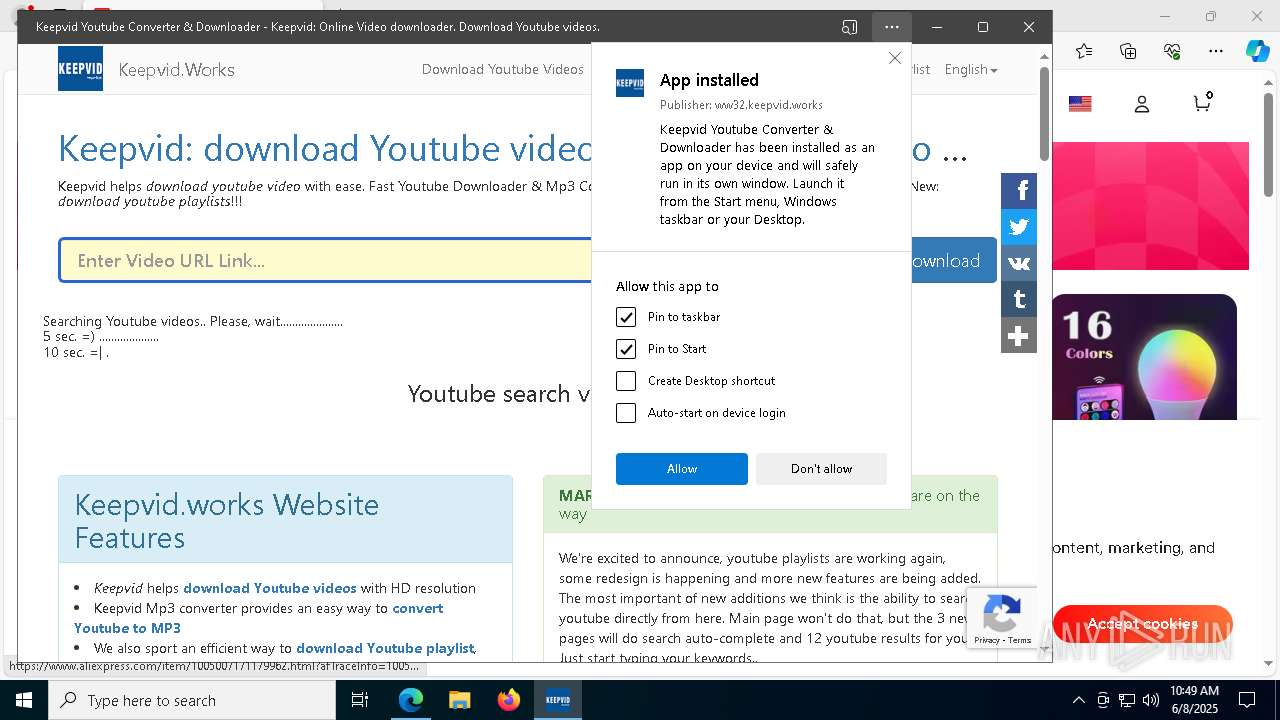Image resolution: width=1280 pixels, height=720 pixels.
Task: Enable Create Desktop shortcut checkbox
Action: (x=626, y=381)
